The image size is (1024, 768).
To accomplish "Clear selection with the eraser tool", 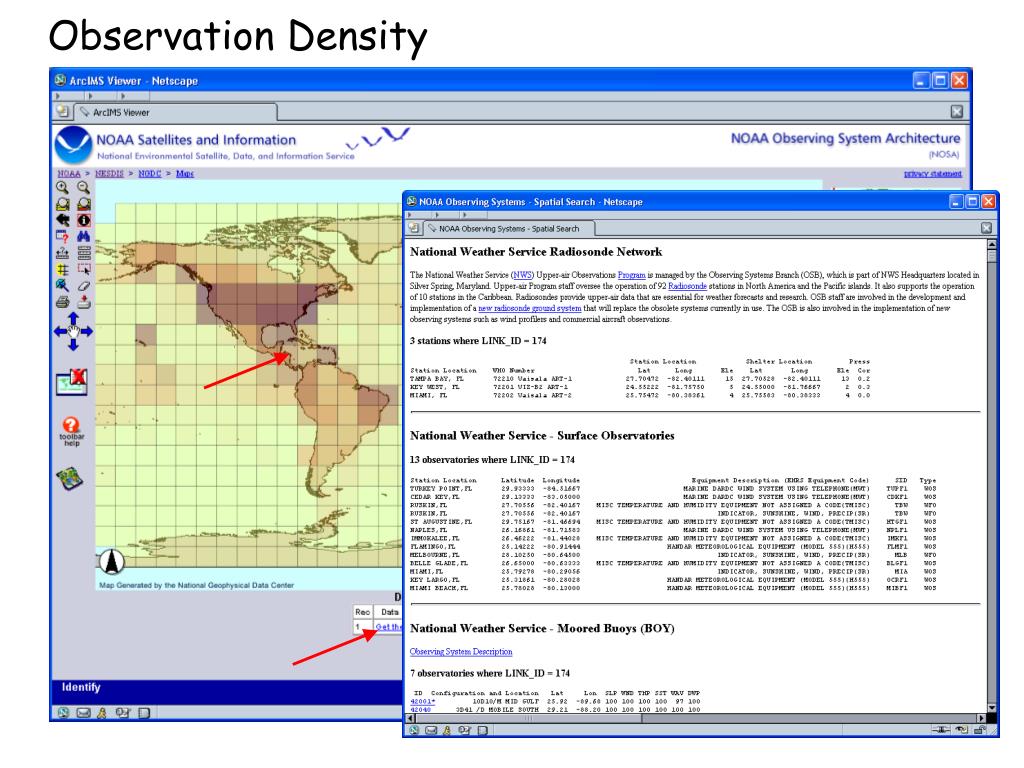I will point(84,285).
